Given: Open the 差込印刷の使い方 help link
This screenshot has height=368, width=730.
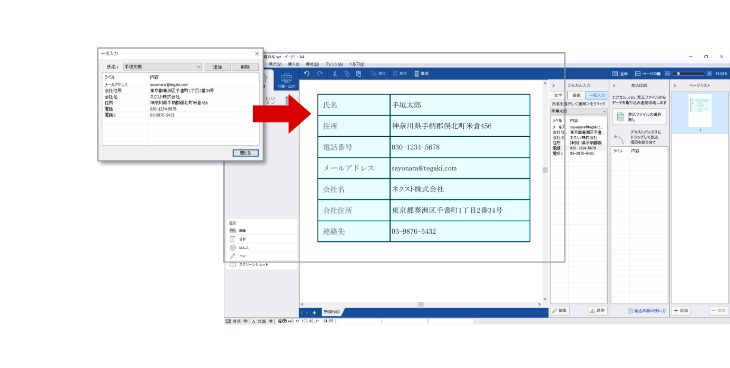Looking at the screenshot, I should click(647, 311).
